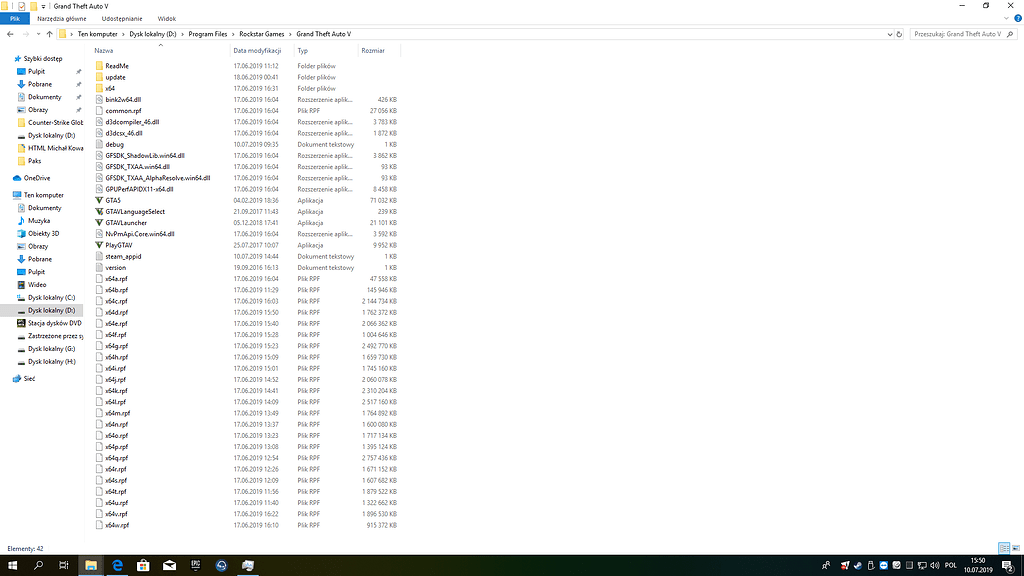Viewport: 1024px width, 576px height.
Task: Open Windows taskbar search
Action: point(38,566)
